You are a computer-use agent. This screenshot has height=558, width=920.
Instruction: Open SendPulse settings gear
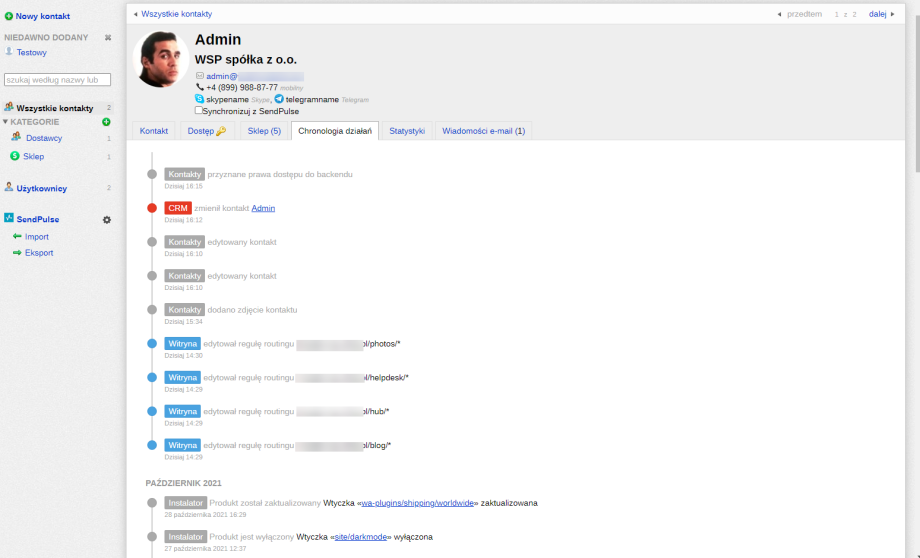point(107,219)
